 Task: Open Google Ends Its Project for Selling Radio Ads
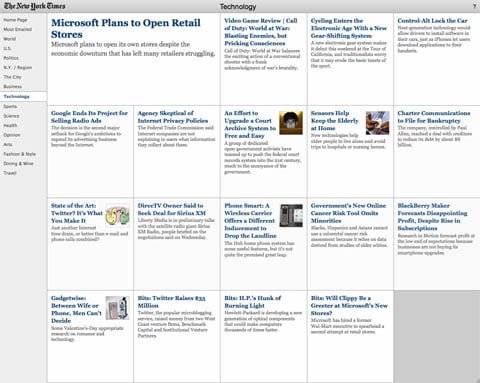tap(89, 117)
